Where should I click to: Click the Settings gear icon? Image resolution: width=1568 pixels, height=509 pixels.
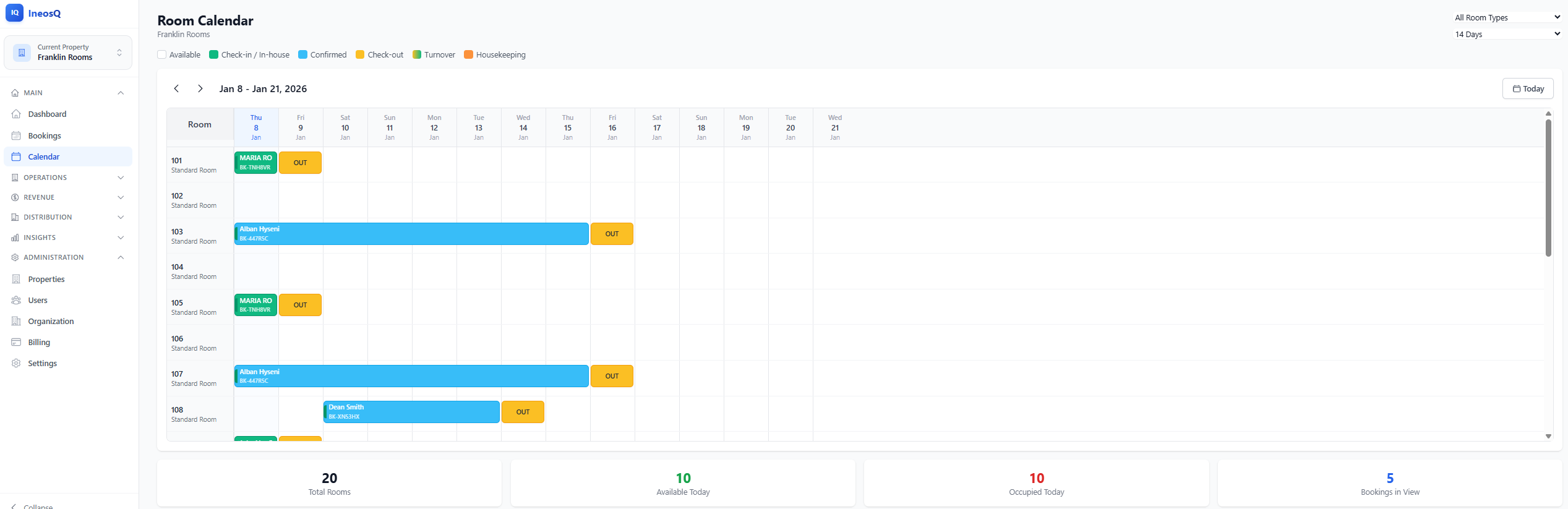(x=16, y=363)
